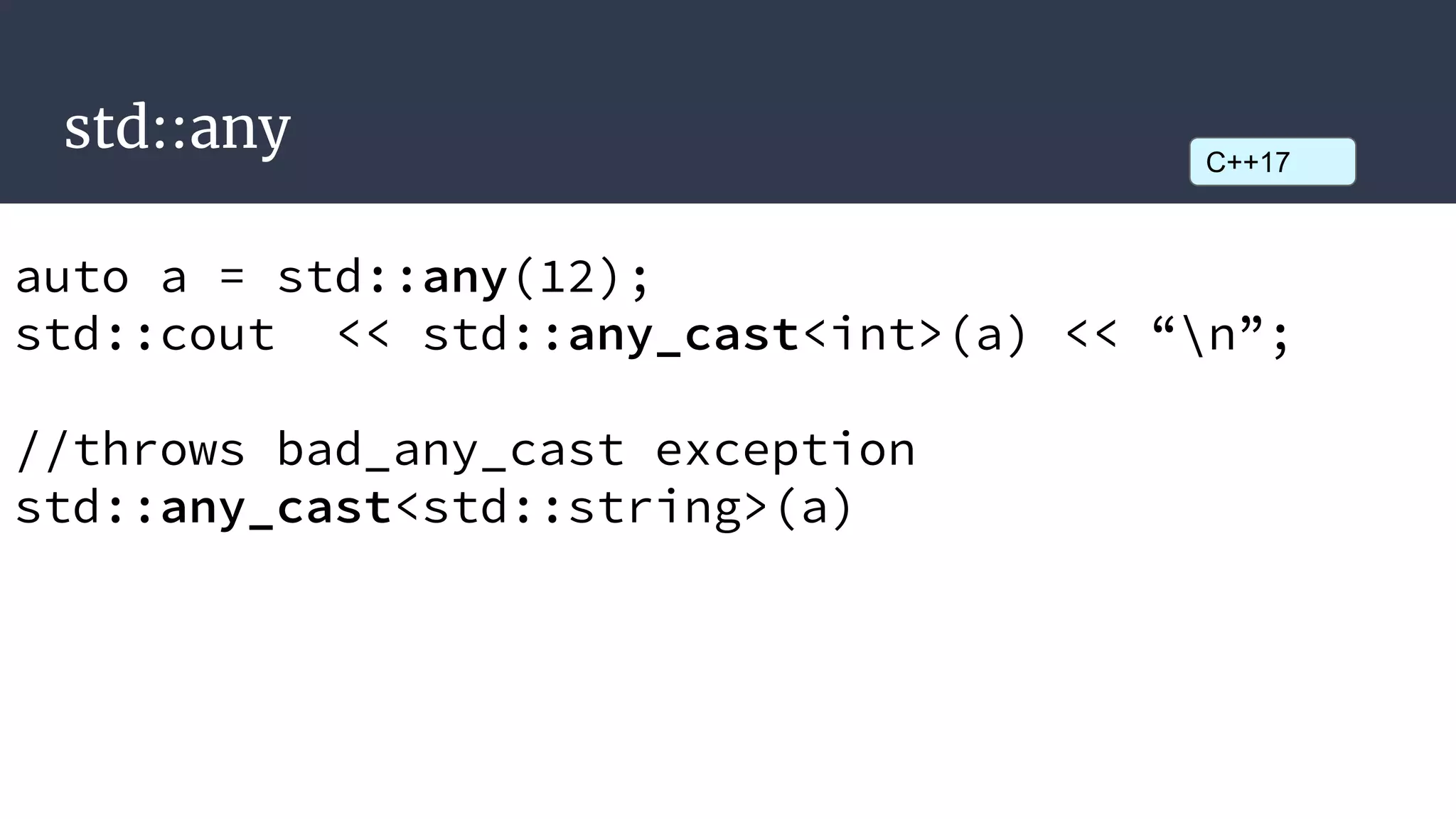Click the std::cout text
This screenshot has height=819, width=1456.
[145, 334]
